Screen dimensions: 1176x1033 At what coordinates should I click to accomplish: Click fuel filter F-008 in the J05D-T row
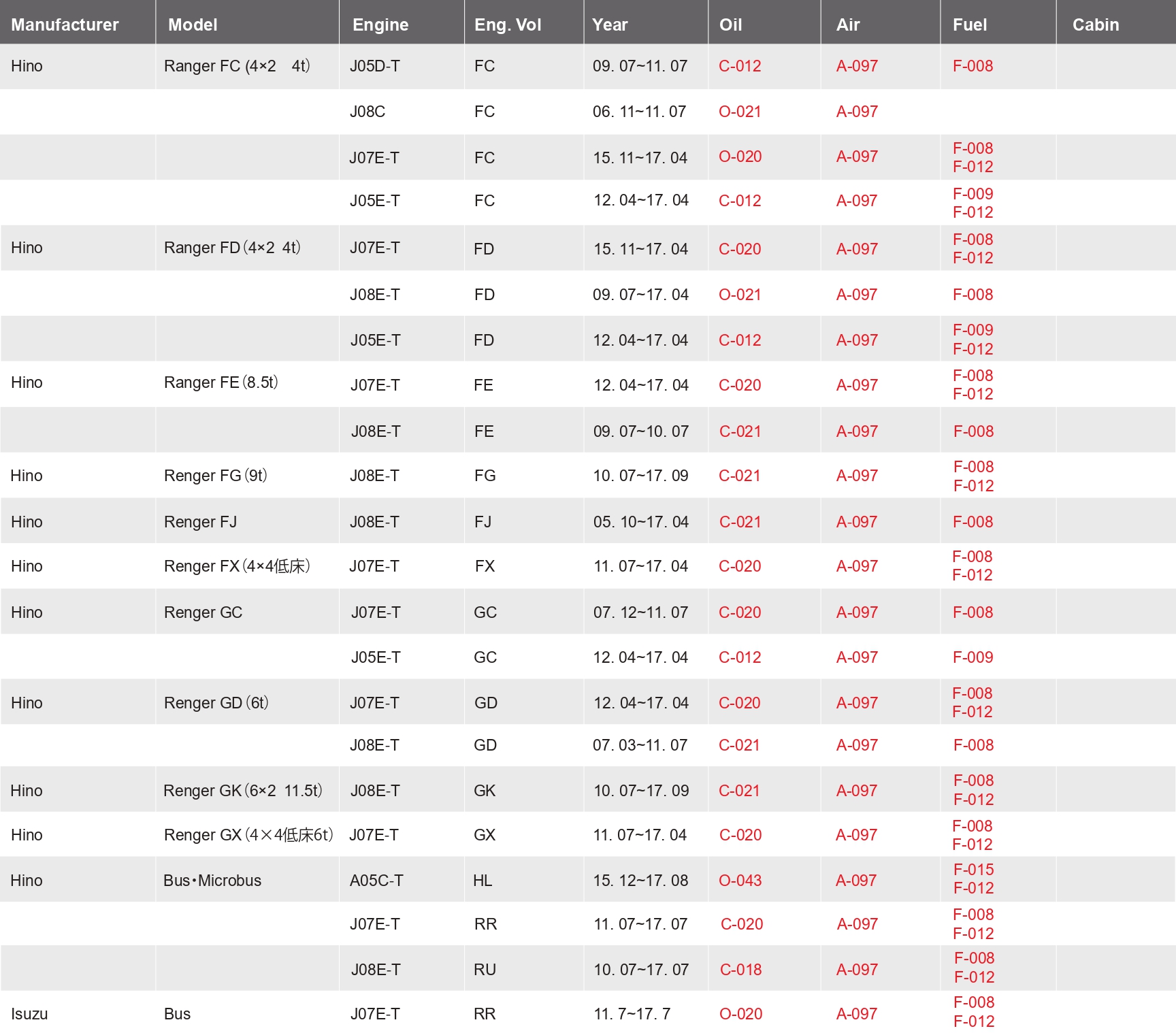point(973,66)
